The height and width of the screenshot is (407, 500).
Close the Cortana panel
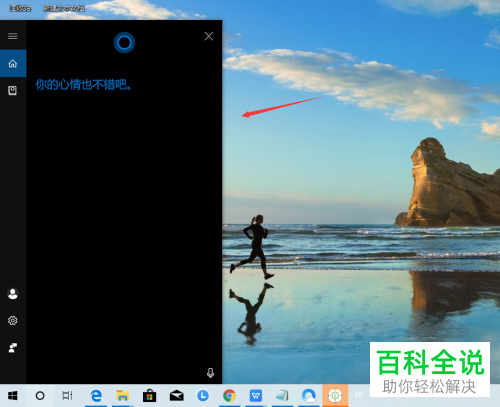tap(209, 36)
